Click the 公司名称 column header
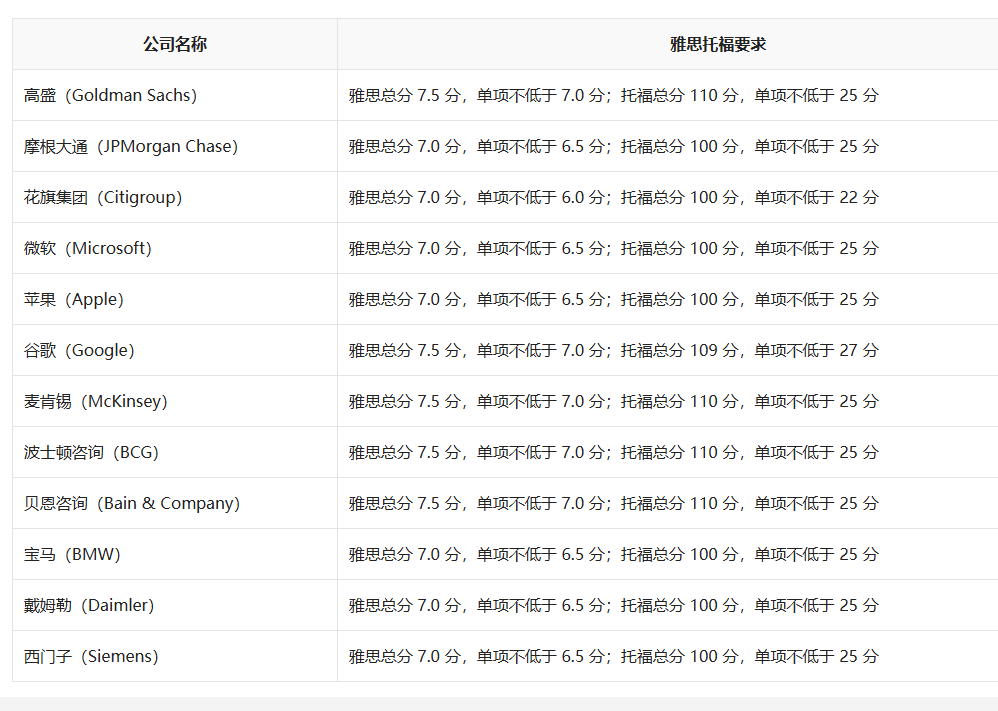This screenshot has height=711, width=998. (x=175, y=44)
